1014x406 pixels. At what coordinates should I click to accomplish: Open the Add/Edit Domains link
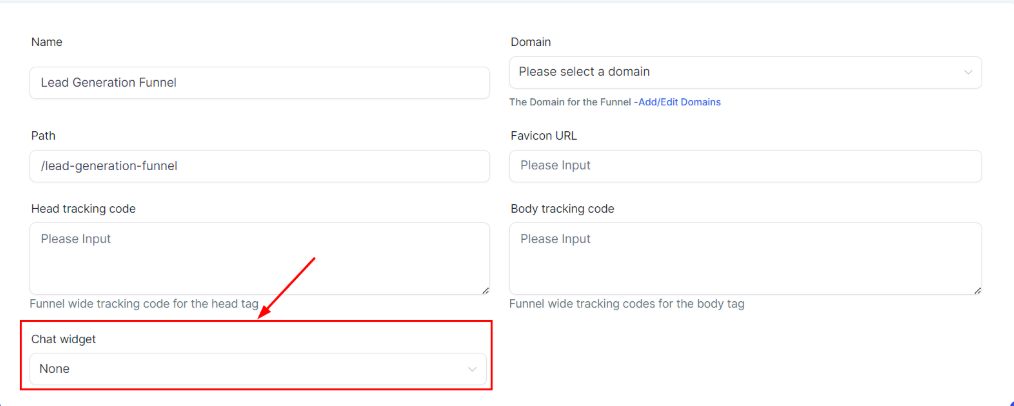tap(679, 102)
